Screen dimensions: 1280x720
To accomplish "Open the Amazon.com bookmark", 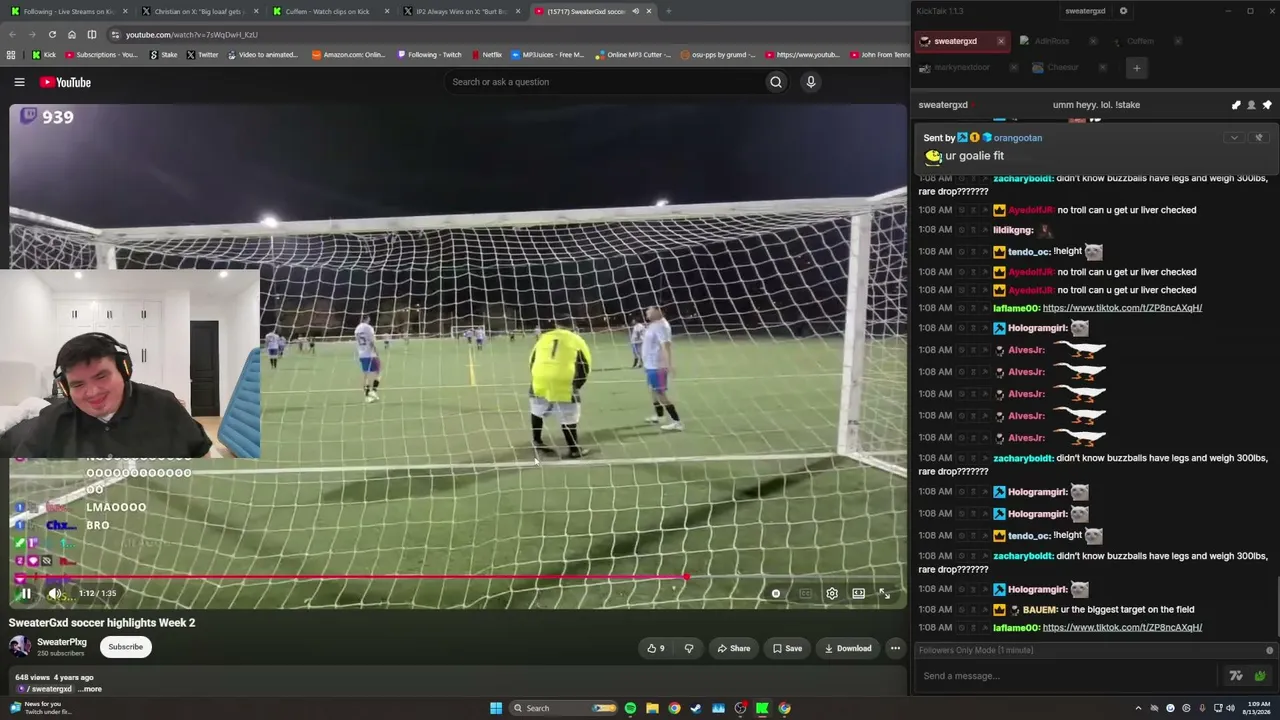I will [x=348, y=55].
